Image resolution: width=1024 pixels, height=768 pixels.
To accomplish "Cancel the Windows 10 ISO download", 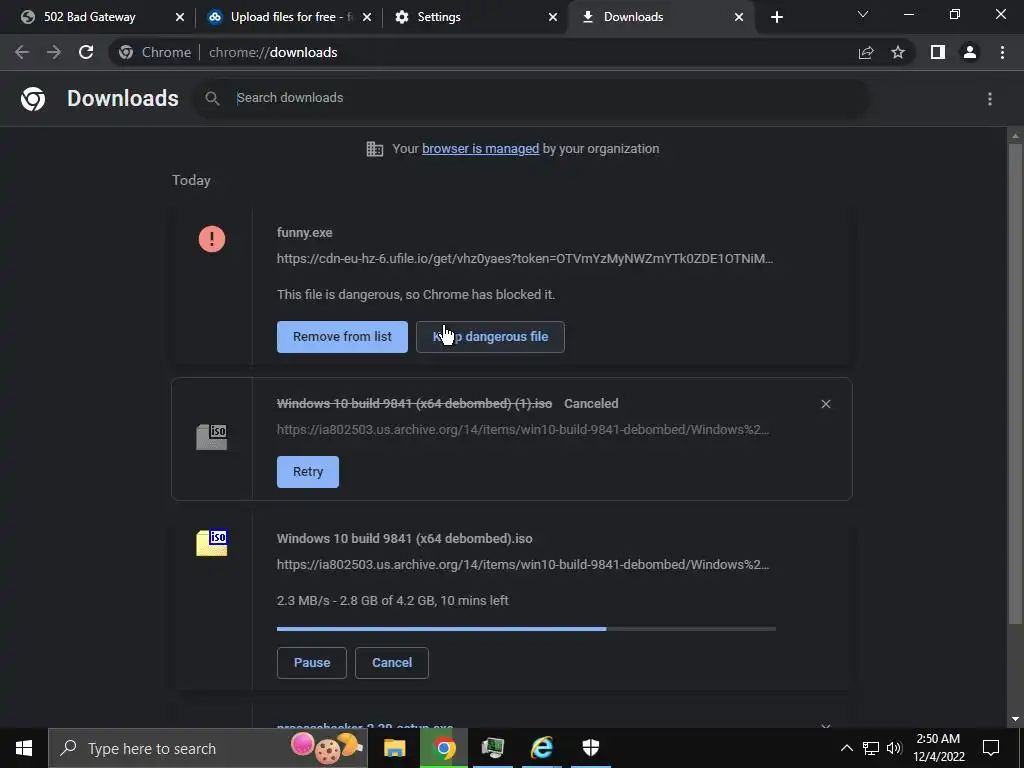I will pyautogui.click(x=392, y=663).
